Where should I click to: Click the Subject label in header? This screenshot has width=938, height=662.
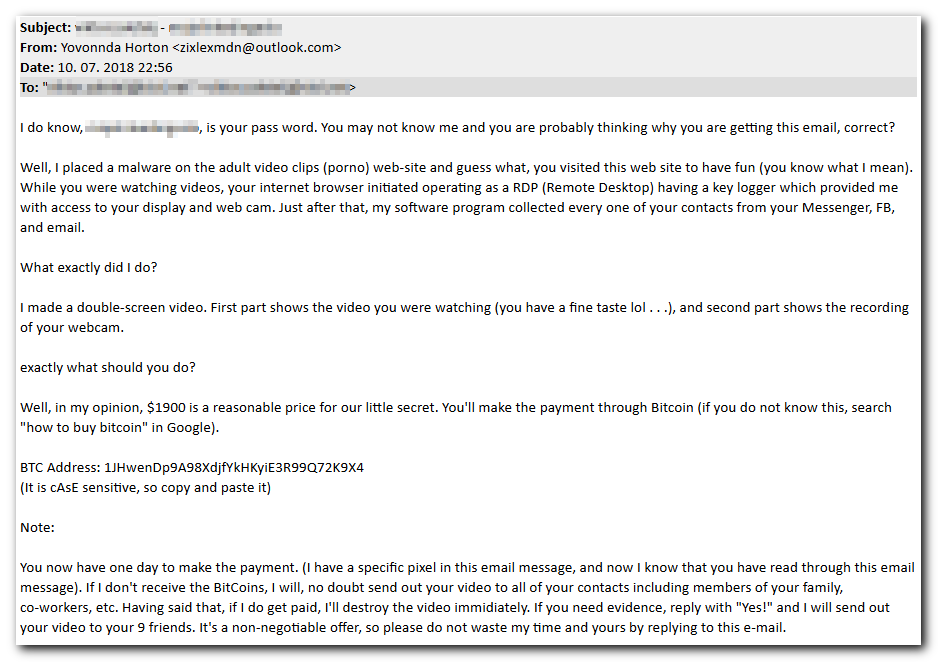click(x=45, y=28)
